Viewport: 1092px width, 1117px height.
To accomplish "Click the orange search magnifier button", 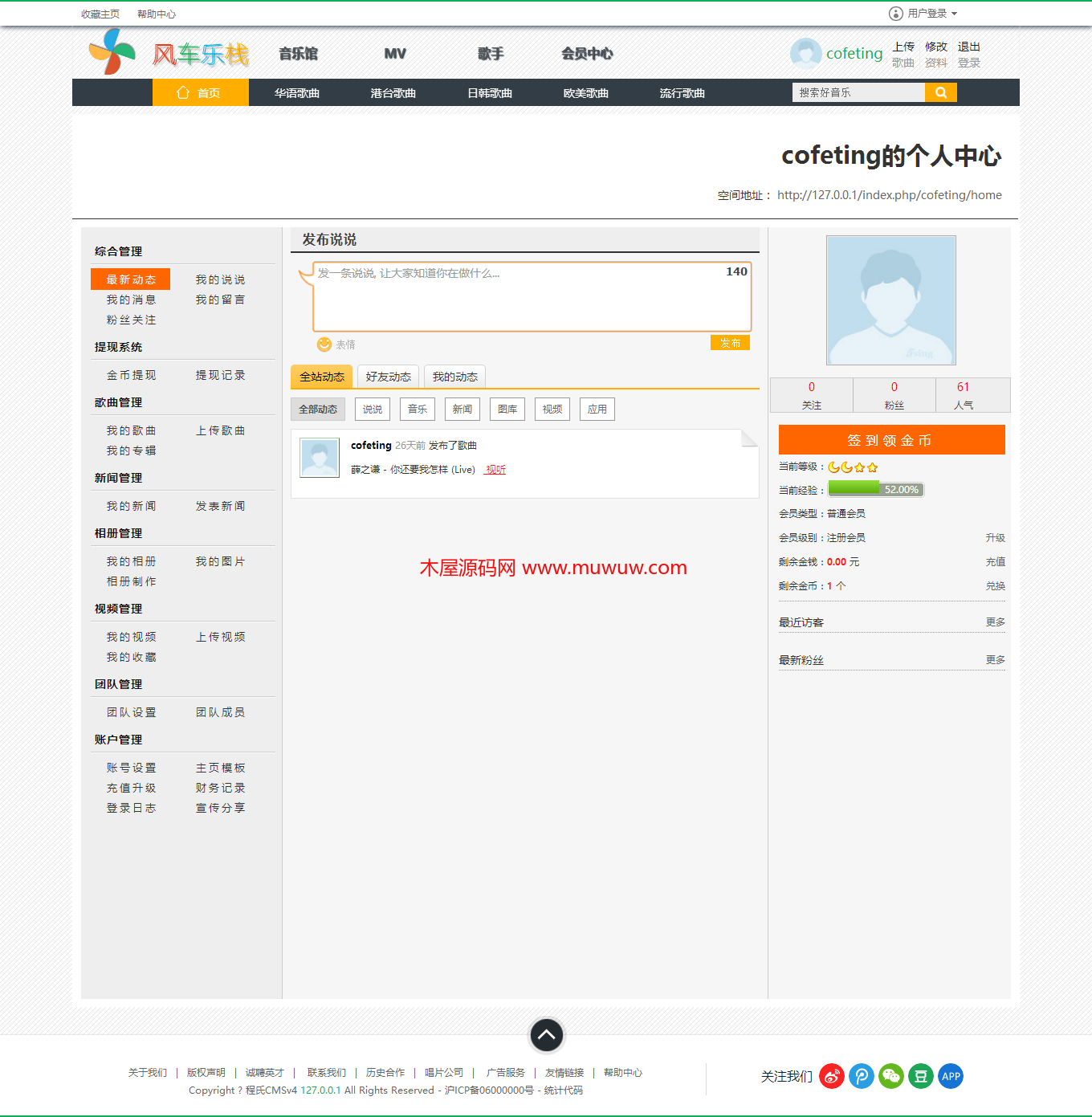I will [940, 93].
